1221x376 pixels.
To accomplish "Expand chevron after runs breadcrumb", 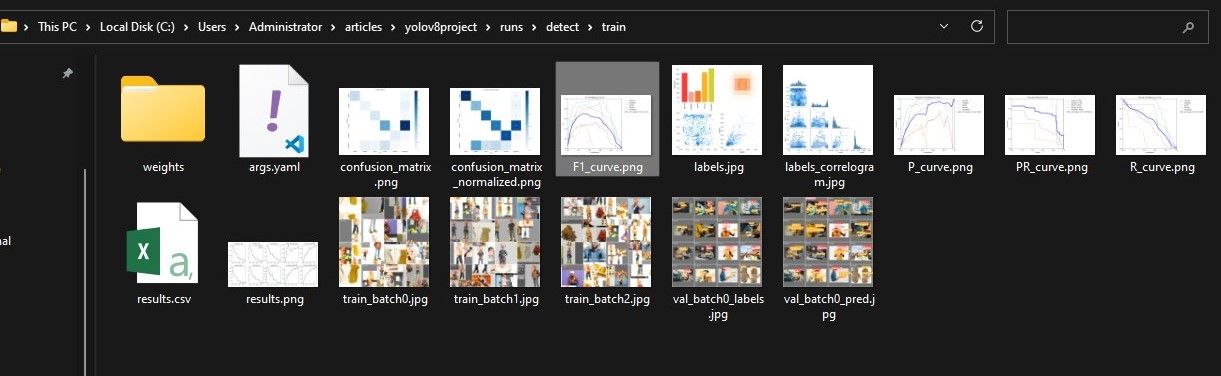I will tap(534, 27).
